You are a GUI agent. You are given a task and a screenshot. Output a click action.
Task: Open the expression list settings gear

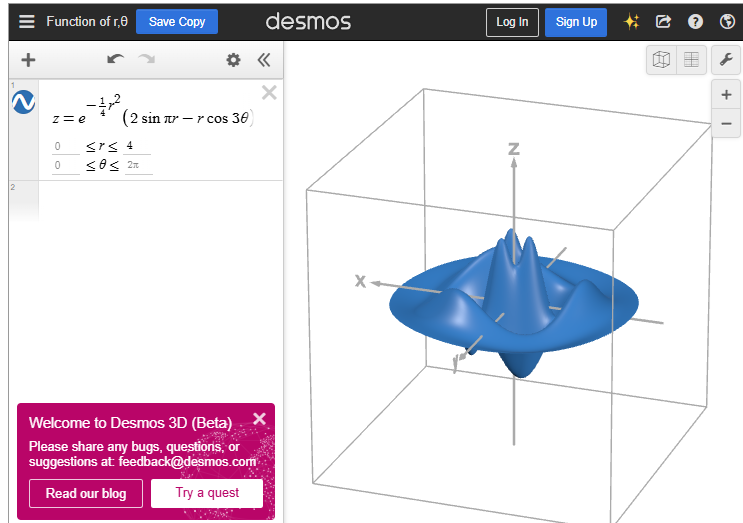point(233,60)
